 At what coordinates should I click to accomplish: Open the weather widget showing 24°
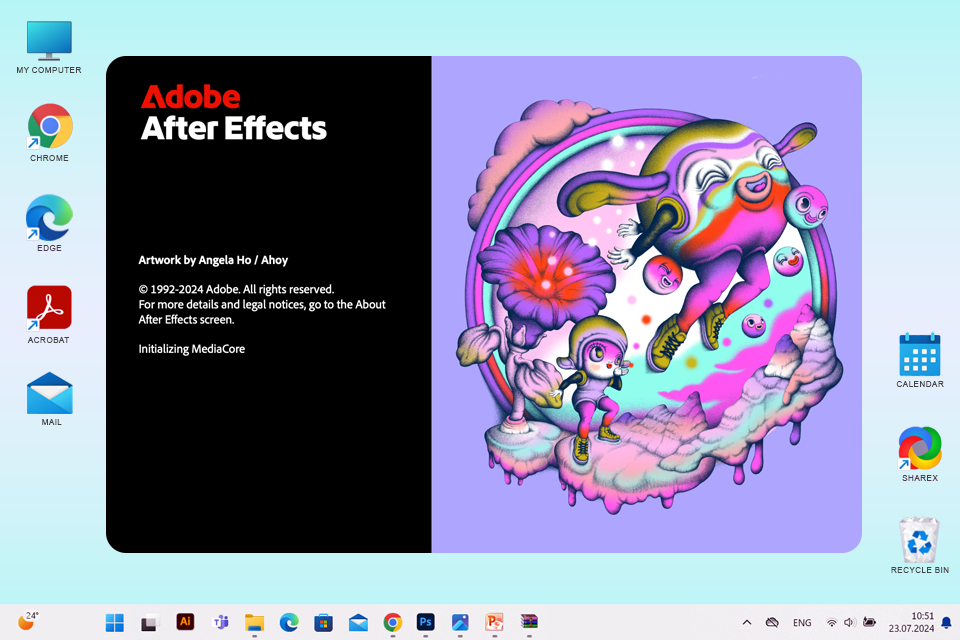coord(28,621)
